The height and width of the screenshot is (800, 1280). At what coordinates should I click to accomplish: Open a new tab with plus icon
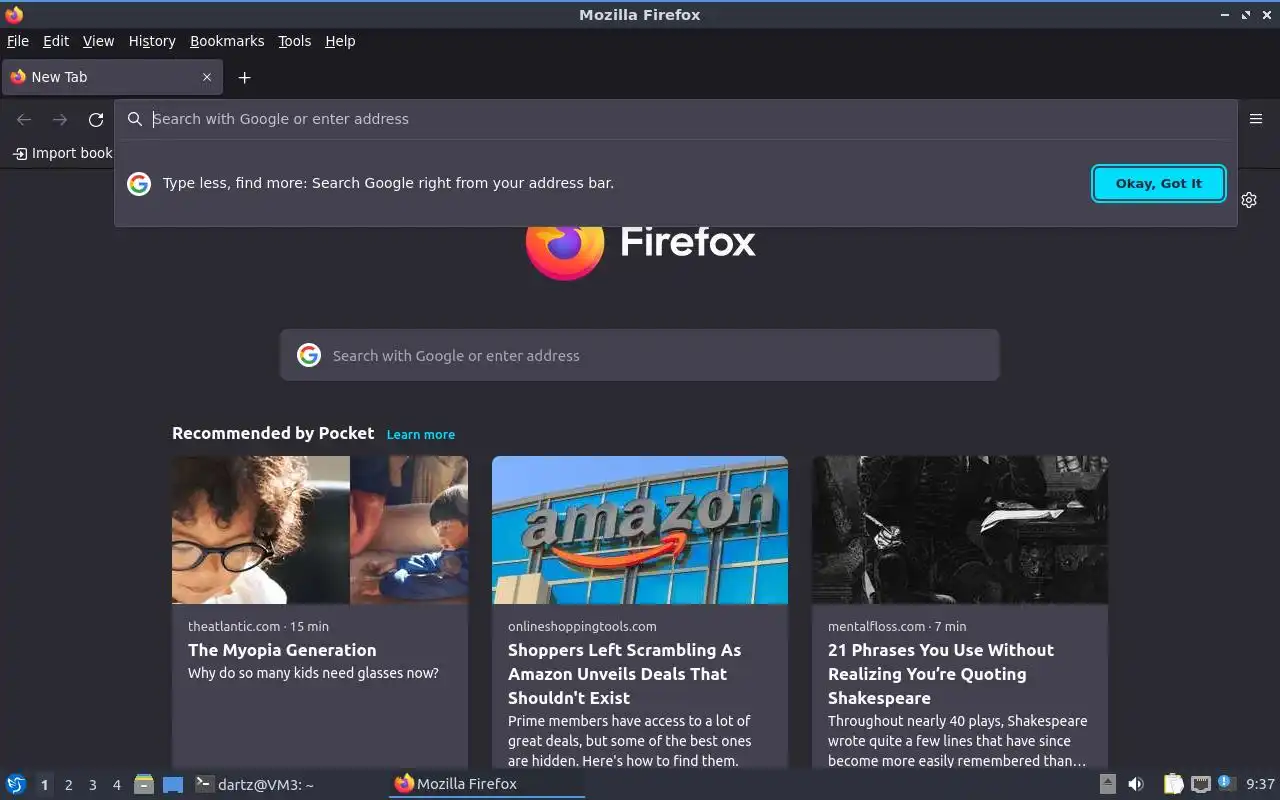244,77
